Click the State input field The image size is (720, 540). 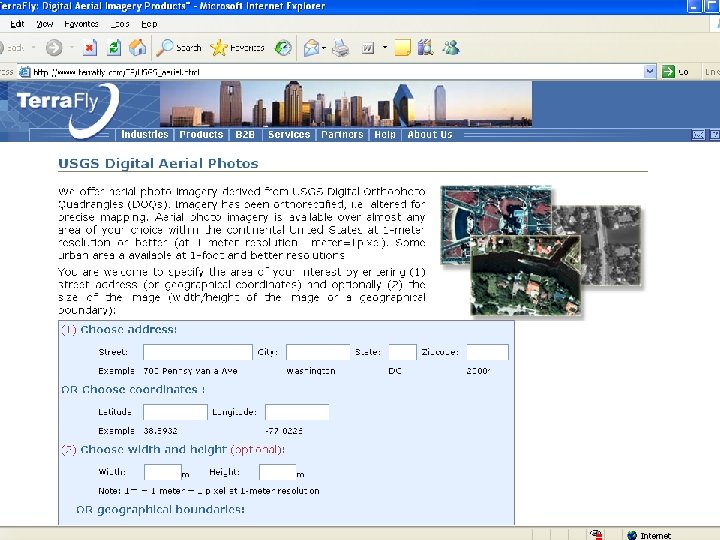point(403,352)
